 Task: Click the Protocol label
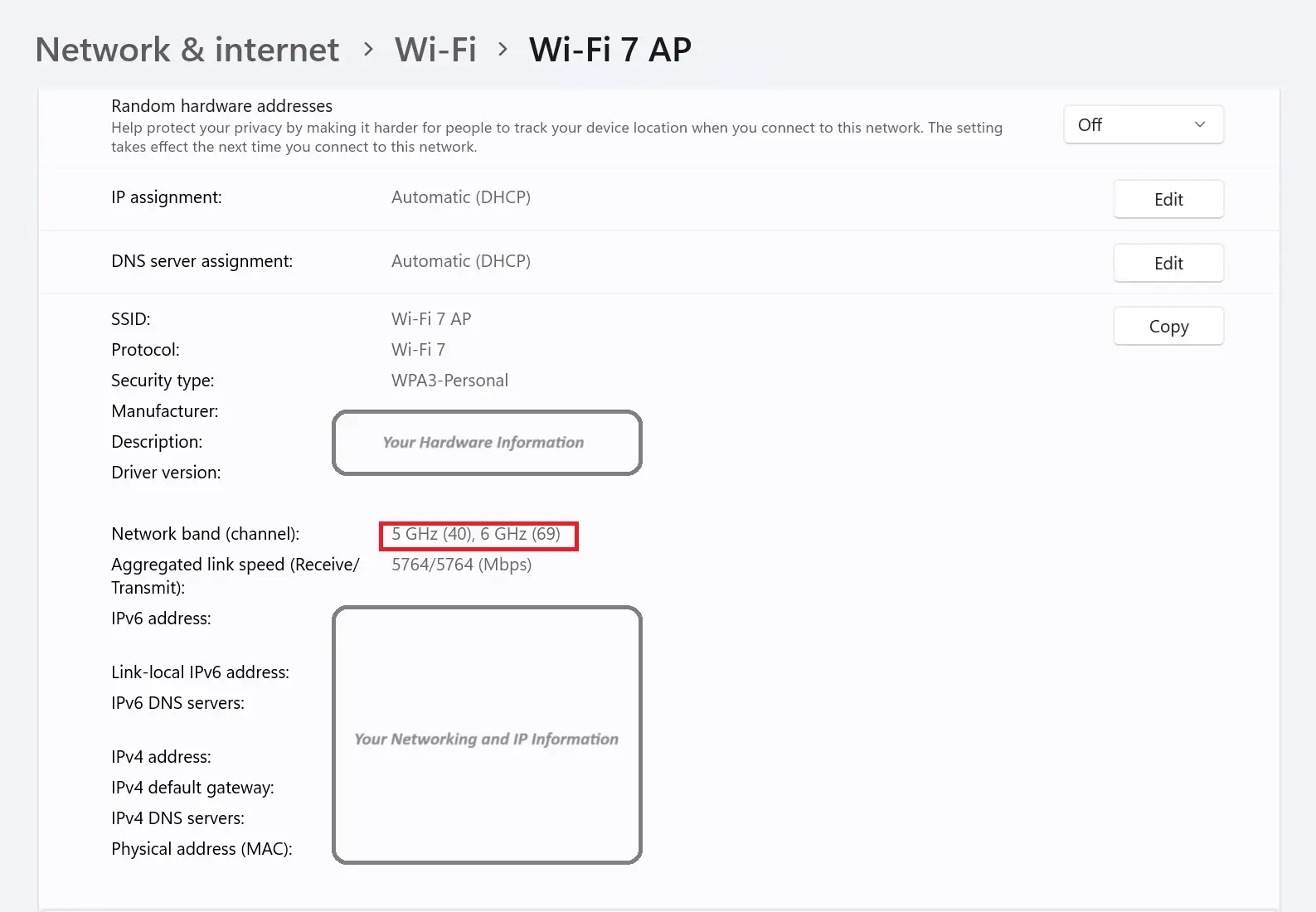pyautogui.click(x=145, y=350)
